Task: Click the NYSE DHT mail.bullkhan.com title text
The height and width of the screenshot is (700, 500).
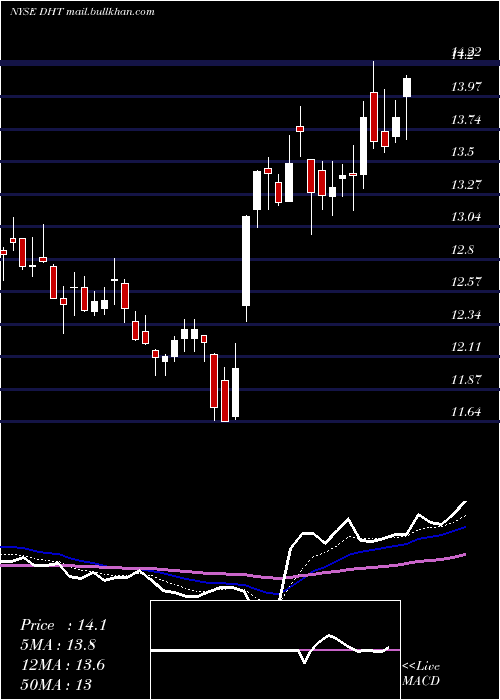Action: click(82, 12)
